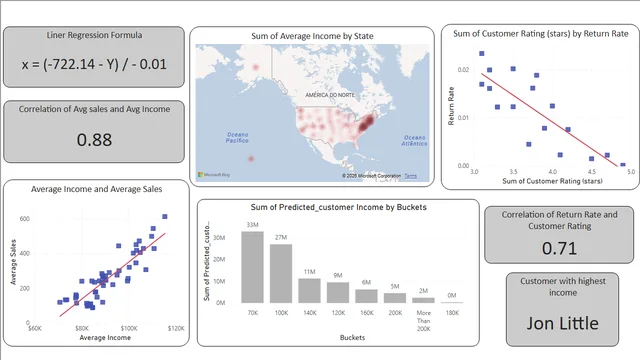Select the Average Sales y-axis title

(13, 262)
